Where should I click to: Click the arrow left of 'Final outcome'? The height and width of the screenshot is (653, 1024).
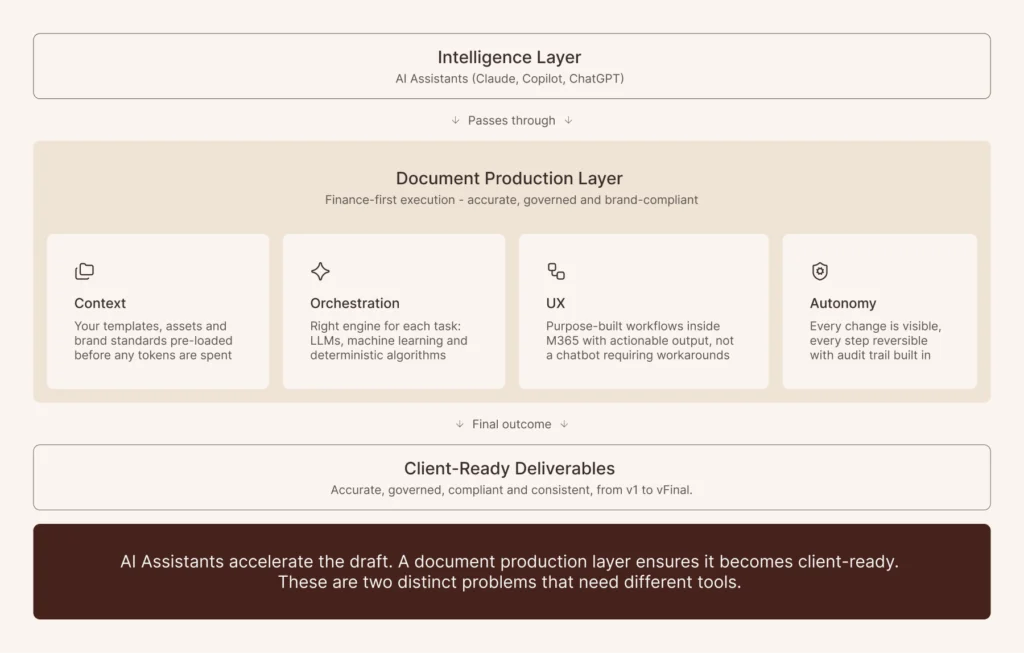(x=460, y=424)
